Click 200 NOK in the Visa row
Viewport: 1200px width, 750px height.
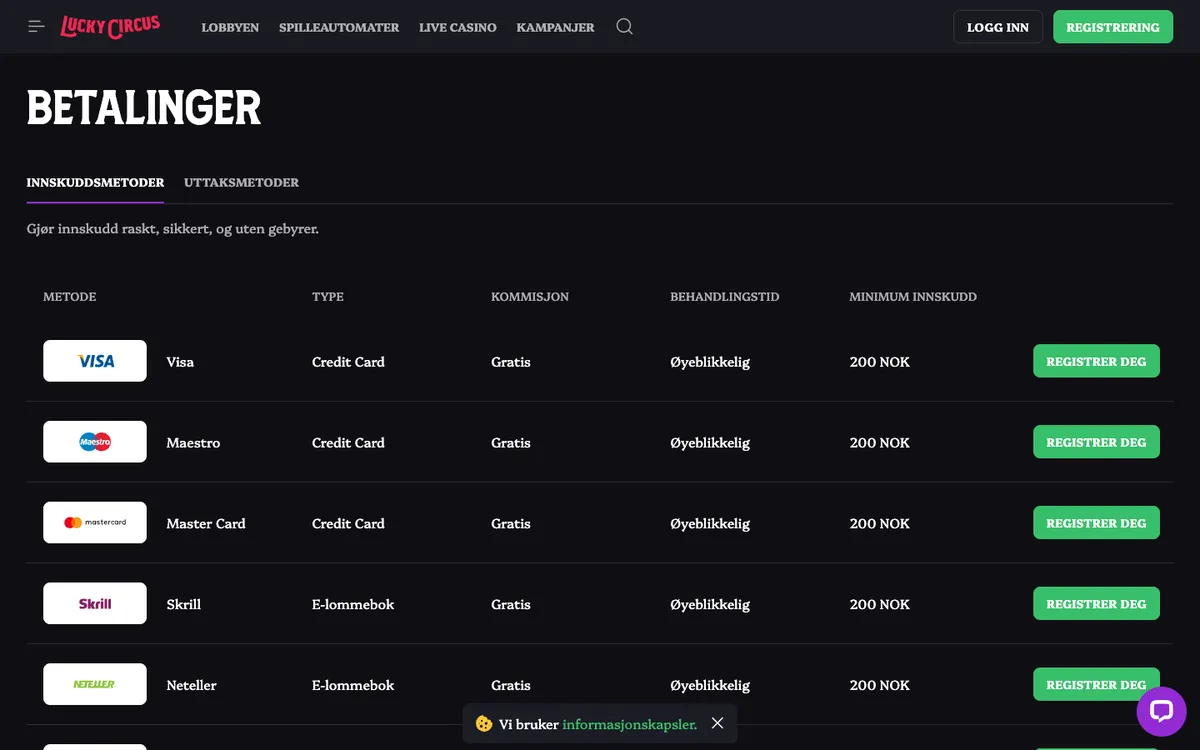click(880, 362)
